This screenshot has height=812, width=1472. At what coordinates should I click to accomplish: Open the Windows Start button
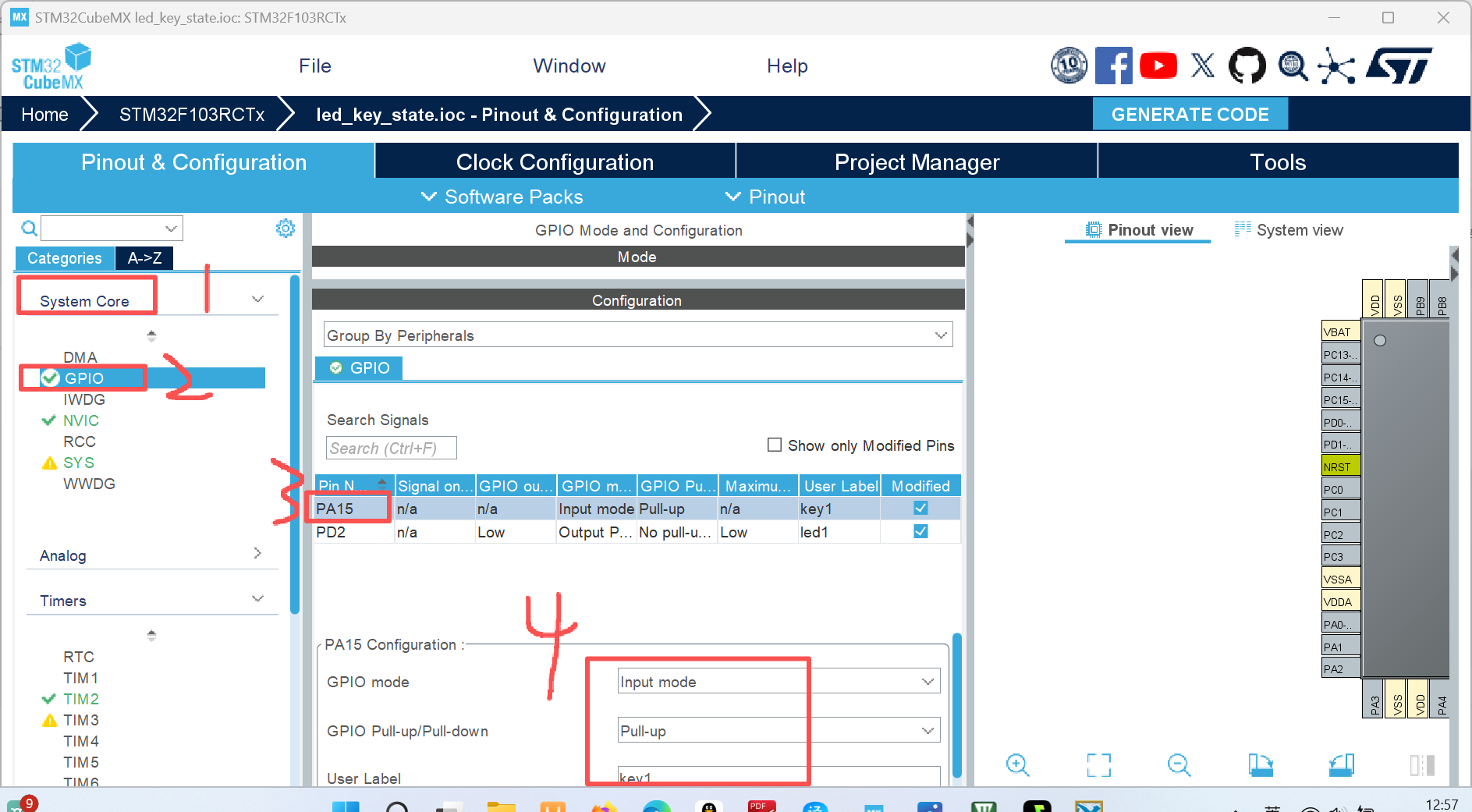[346, 807]
